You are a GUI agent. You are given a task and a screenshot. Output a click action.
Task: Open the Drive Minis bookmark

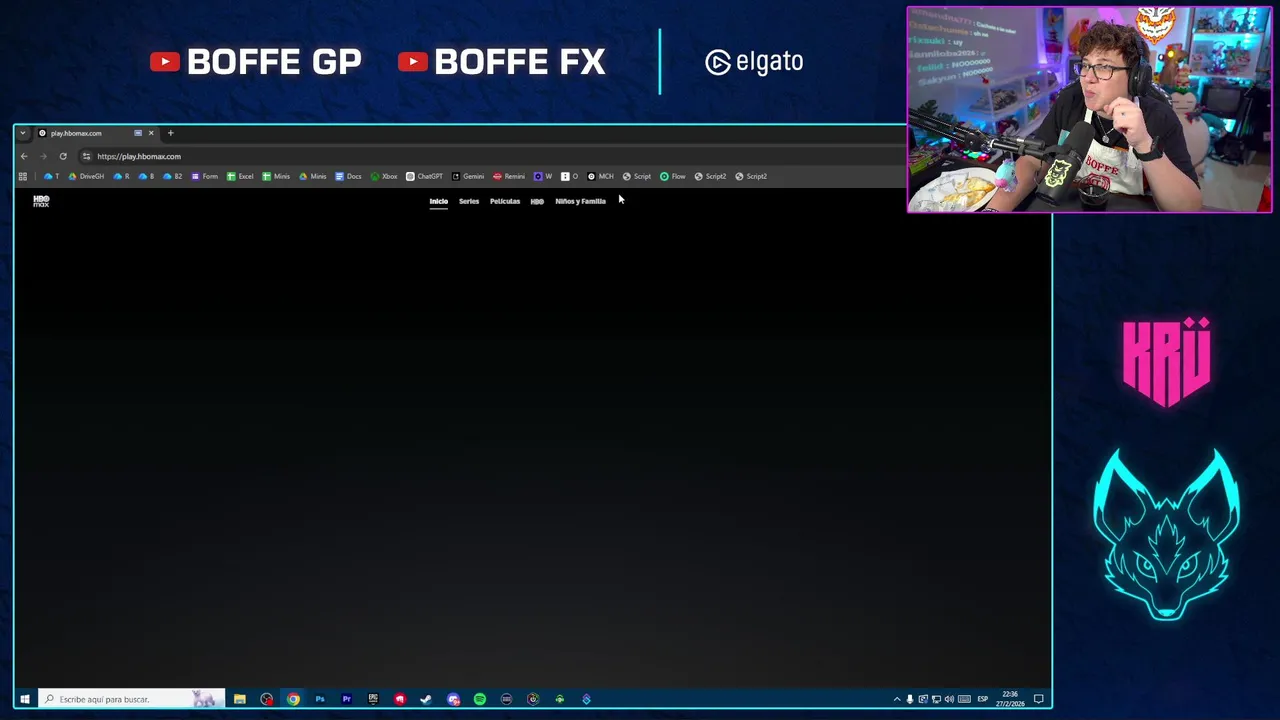click(312, 176)
